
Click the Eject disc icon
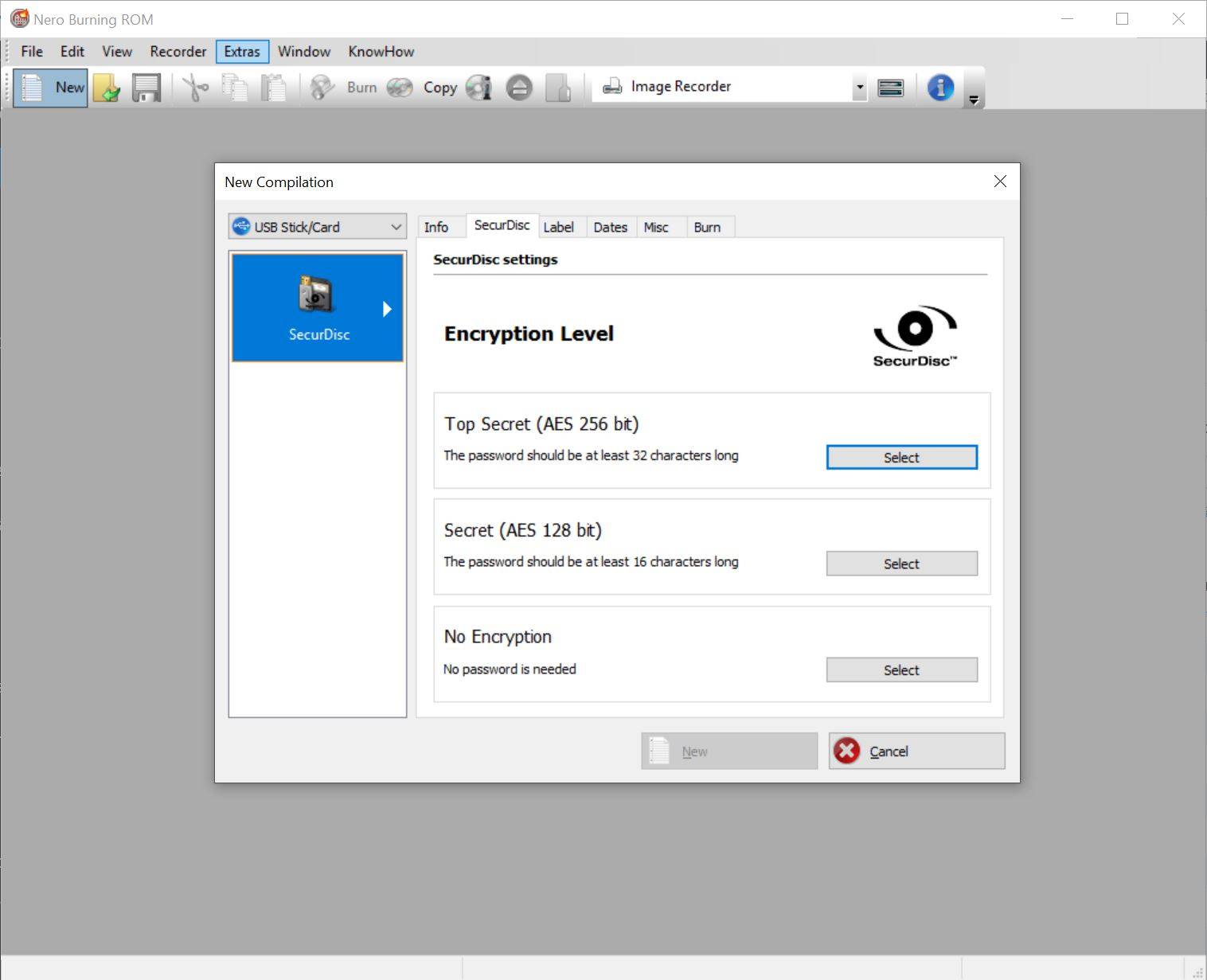click(x=519, y=88)
